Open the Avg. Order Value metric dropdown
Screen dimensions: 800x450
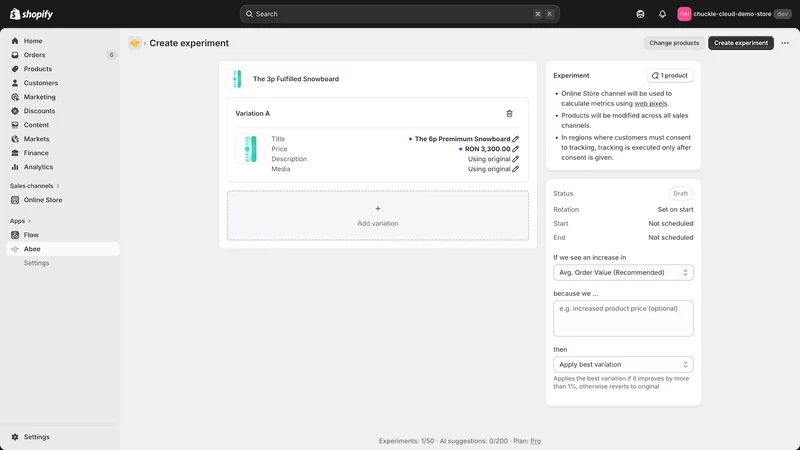point(623,272)
